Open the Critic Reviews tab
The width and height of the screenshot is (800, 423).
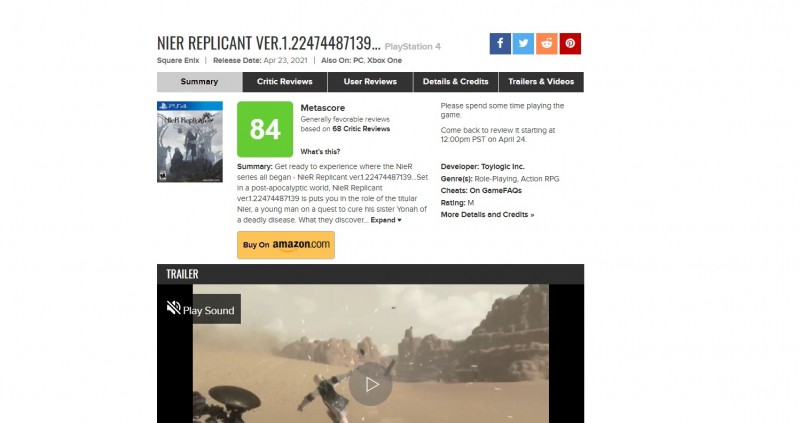(x=285, y=82)
